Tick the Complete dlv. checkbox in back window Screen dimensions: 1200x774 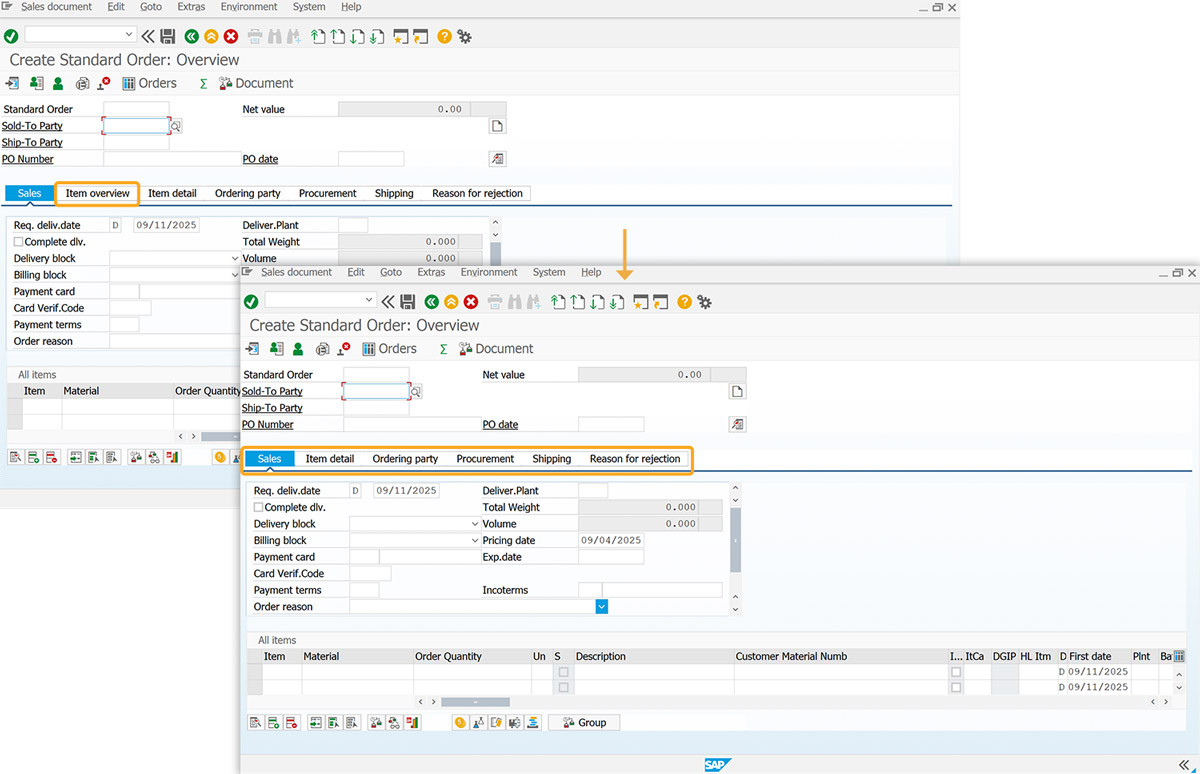pos(18,242)
